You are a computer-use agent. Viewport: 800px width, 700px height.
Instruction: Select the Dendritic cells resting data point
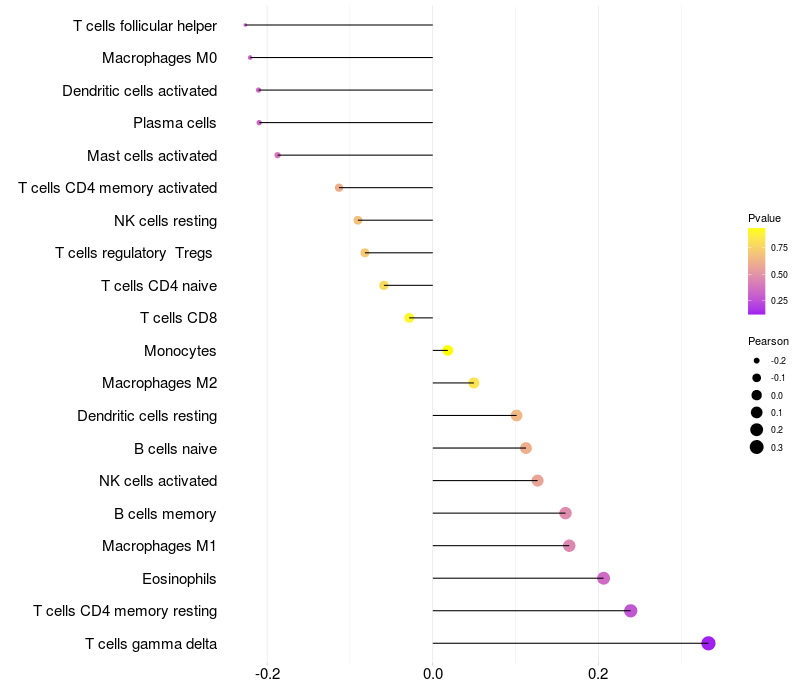[516, 415]
